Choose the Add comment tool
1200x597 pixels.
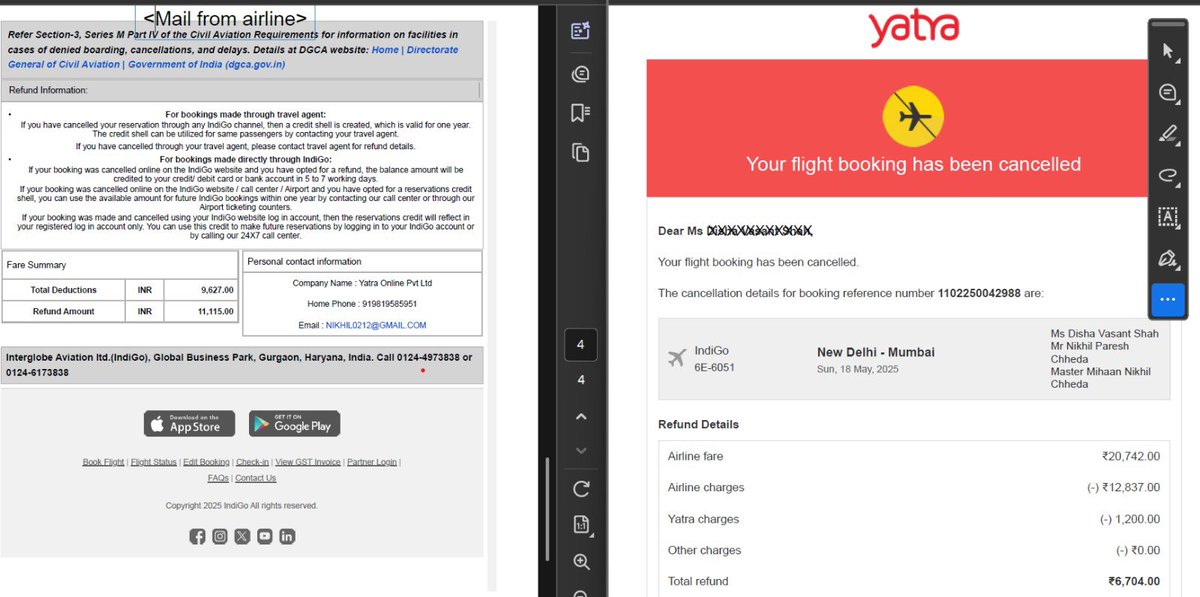1167,92
